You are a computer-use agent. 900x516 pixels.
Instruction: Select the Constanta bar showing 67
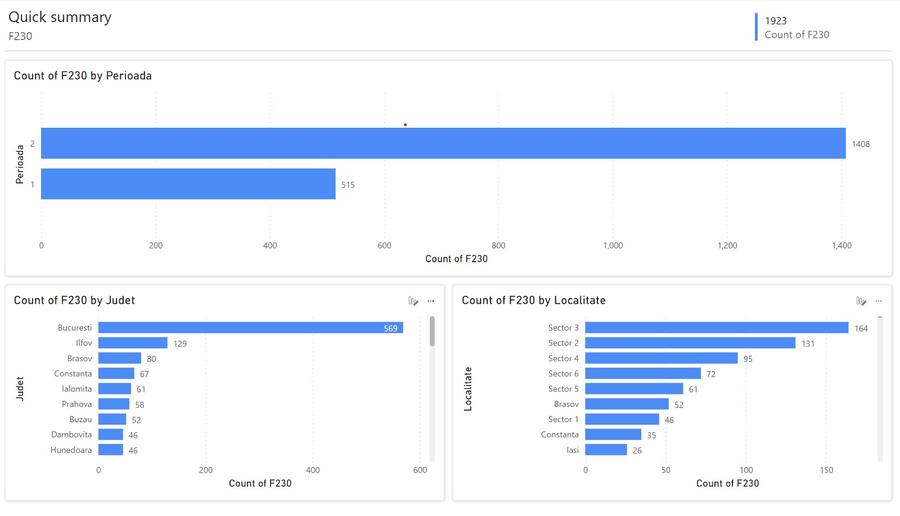point(116,373)
